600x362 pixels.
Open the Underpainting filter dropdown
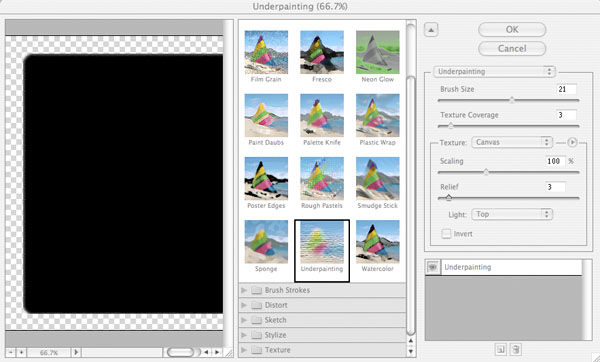coord(494,72)
